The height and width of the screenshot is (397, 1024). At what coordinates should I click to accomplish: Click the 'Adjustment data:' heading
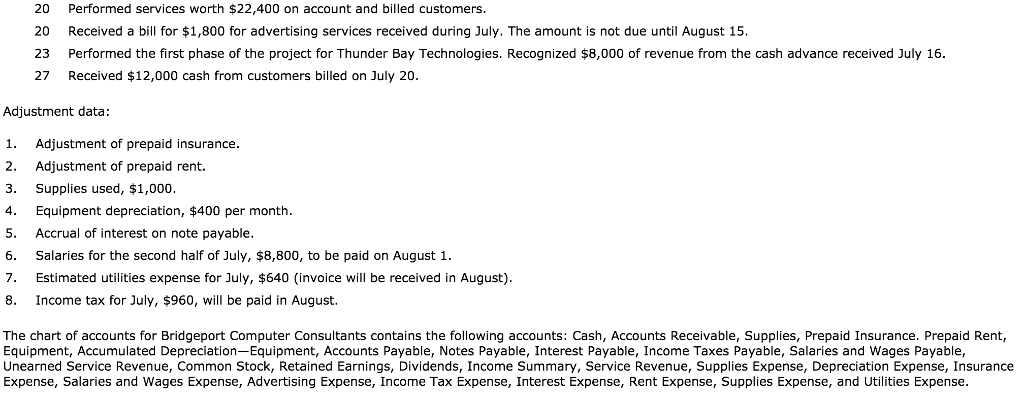click(x=56, y=112)
